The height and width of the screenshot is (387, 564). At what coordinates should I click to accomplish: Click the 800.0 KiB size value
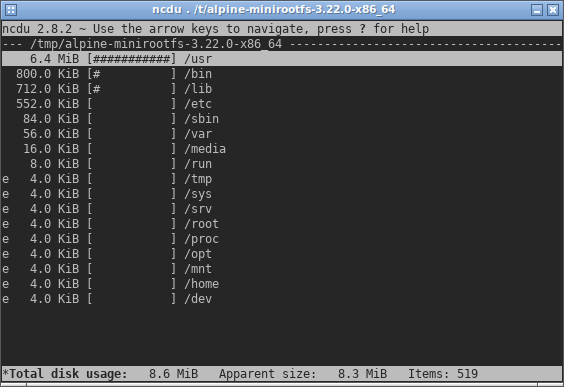click(x=47, y=74)
